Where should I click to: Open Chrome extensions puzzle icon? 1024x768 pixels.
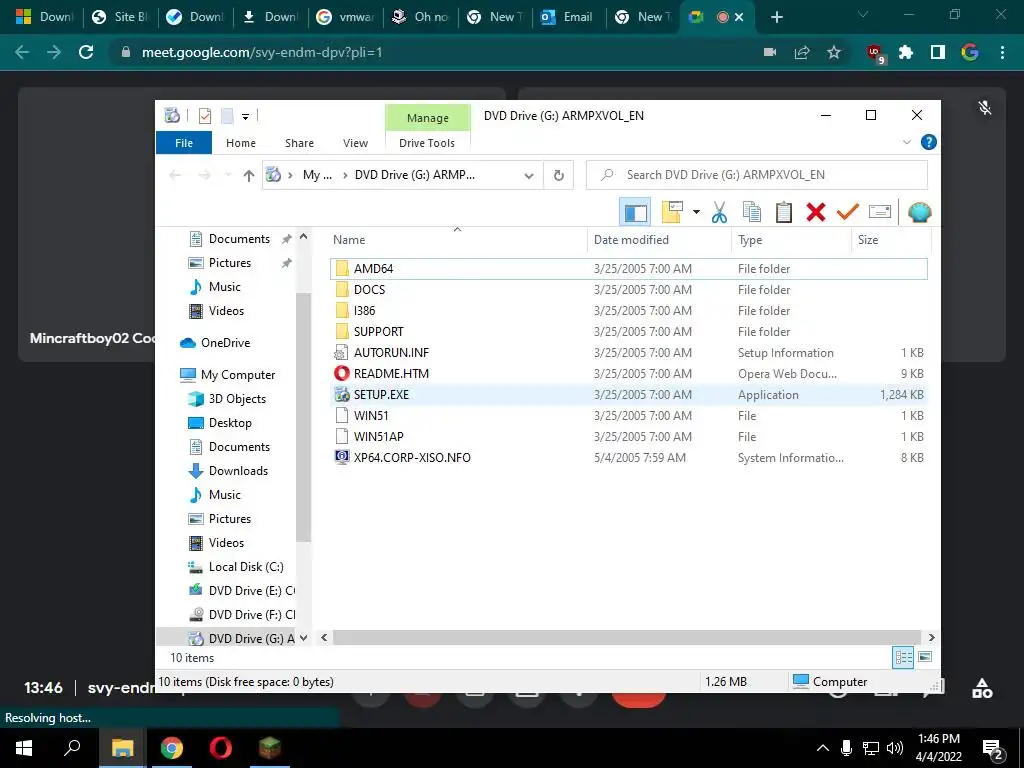[x=906, y=52]
